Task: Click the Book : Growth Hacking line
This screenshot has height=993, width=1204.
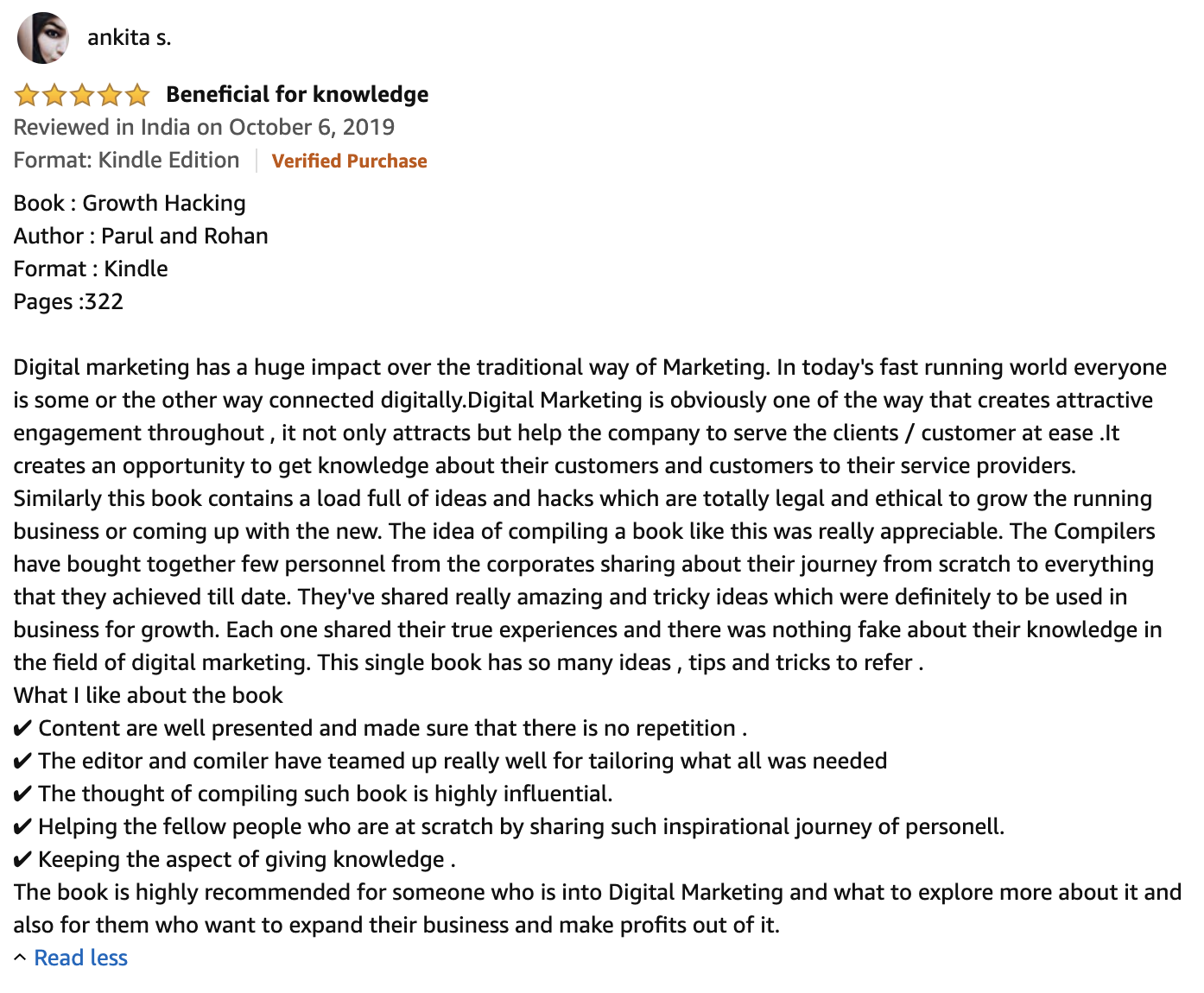Action: 130,203
